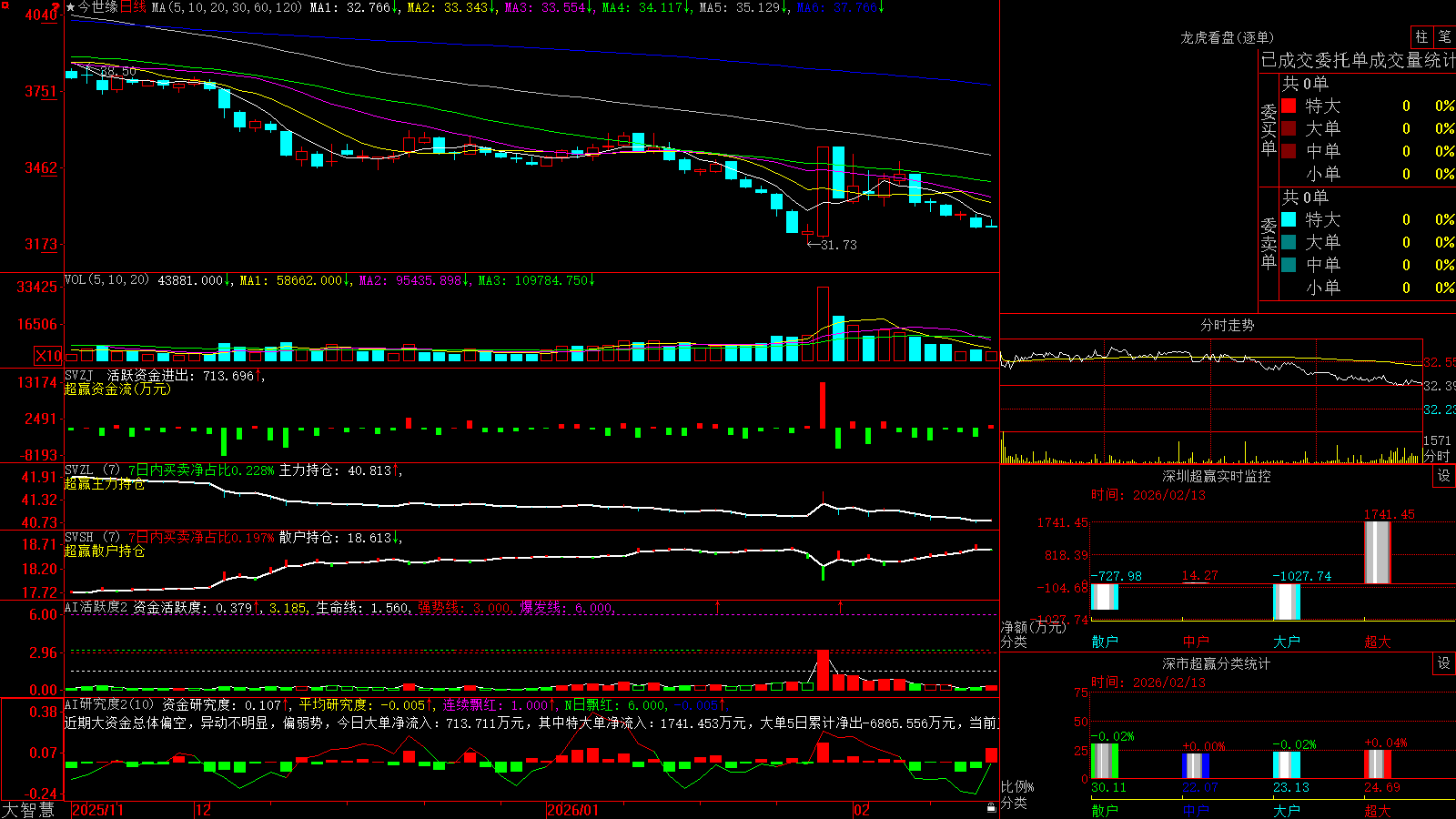
Task: Click the 已成交委托单成交量统计 header
Action: pyautogui.click(x=1359, y=60)
